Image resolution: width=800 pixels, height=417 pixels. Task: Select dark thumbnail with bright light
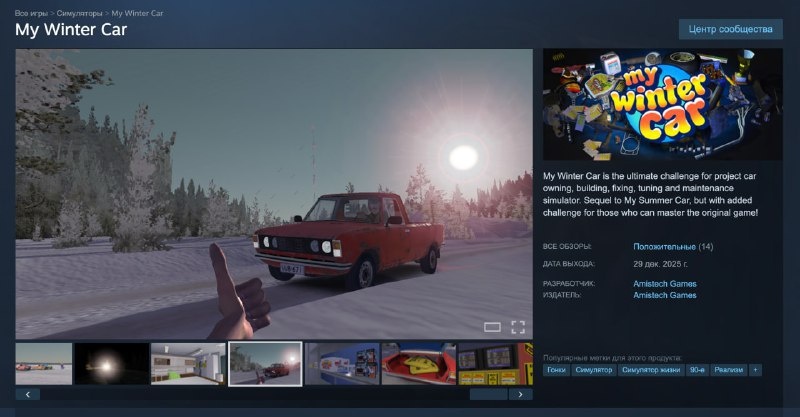click(x=112, y=364)
